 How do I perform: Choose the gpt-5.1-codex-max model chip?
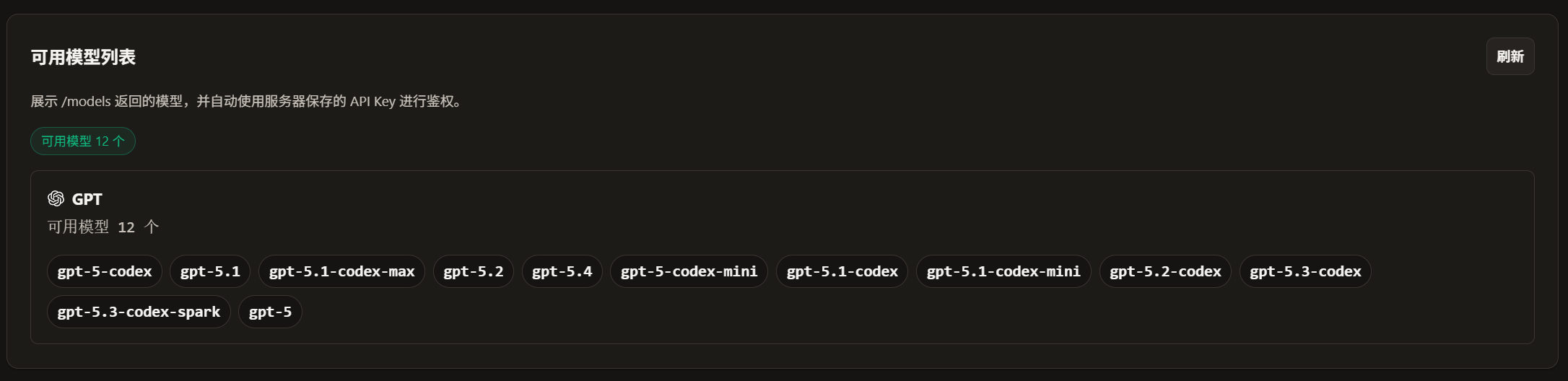(341, 272)
